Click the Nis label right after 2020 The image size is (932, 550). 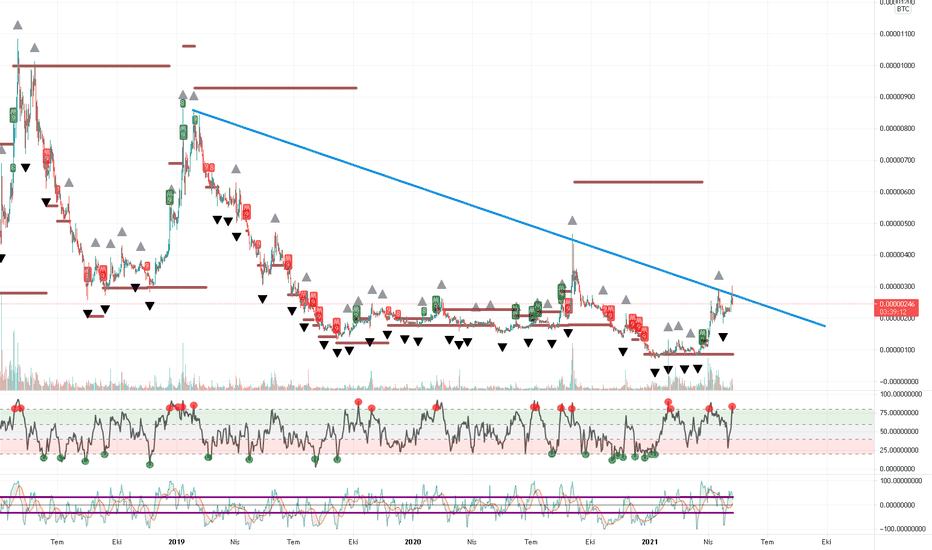[471, 542]
